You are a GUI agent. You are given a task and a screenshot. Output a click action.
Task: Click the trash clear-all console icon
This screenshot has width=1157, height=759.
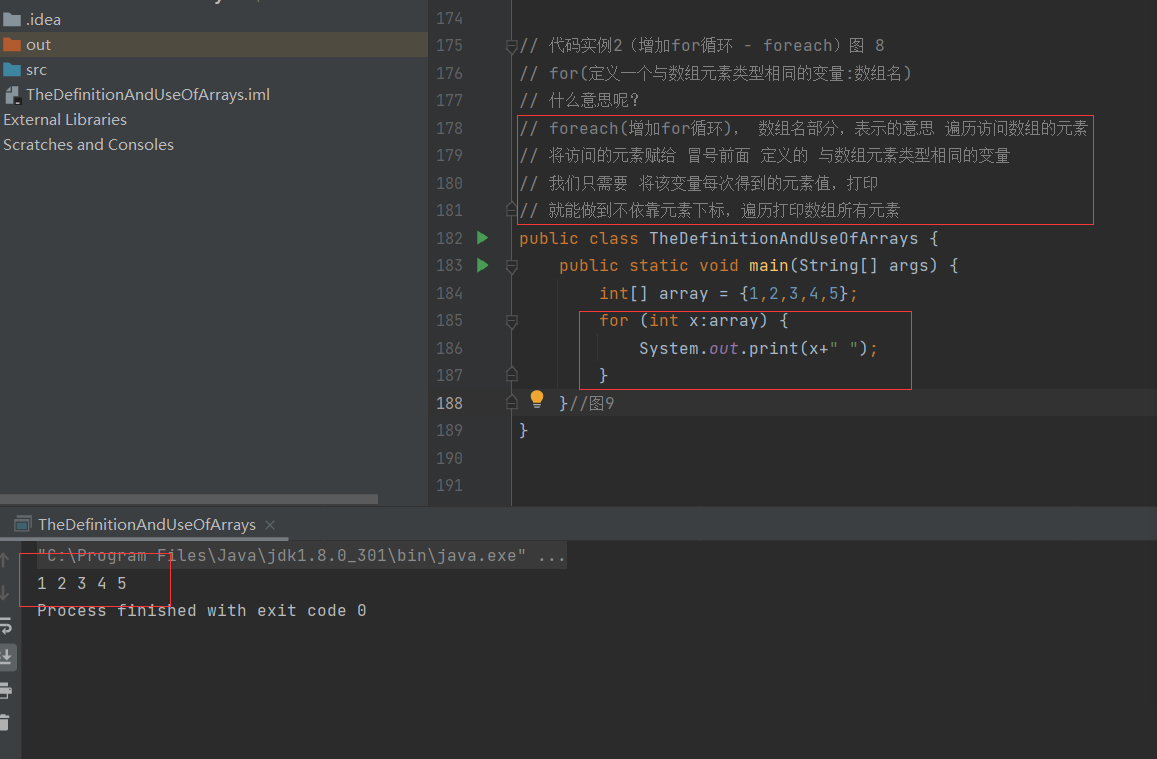[x=4, y=723]
